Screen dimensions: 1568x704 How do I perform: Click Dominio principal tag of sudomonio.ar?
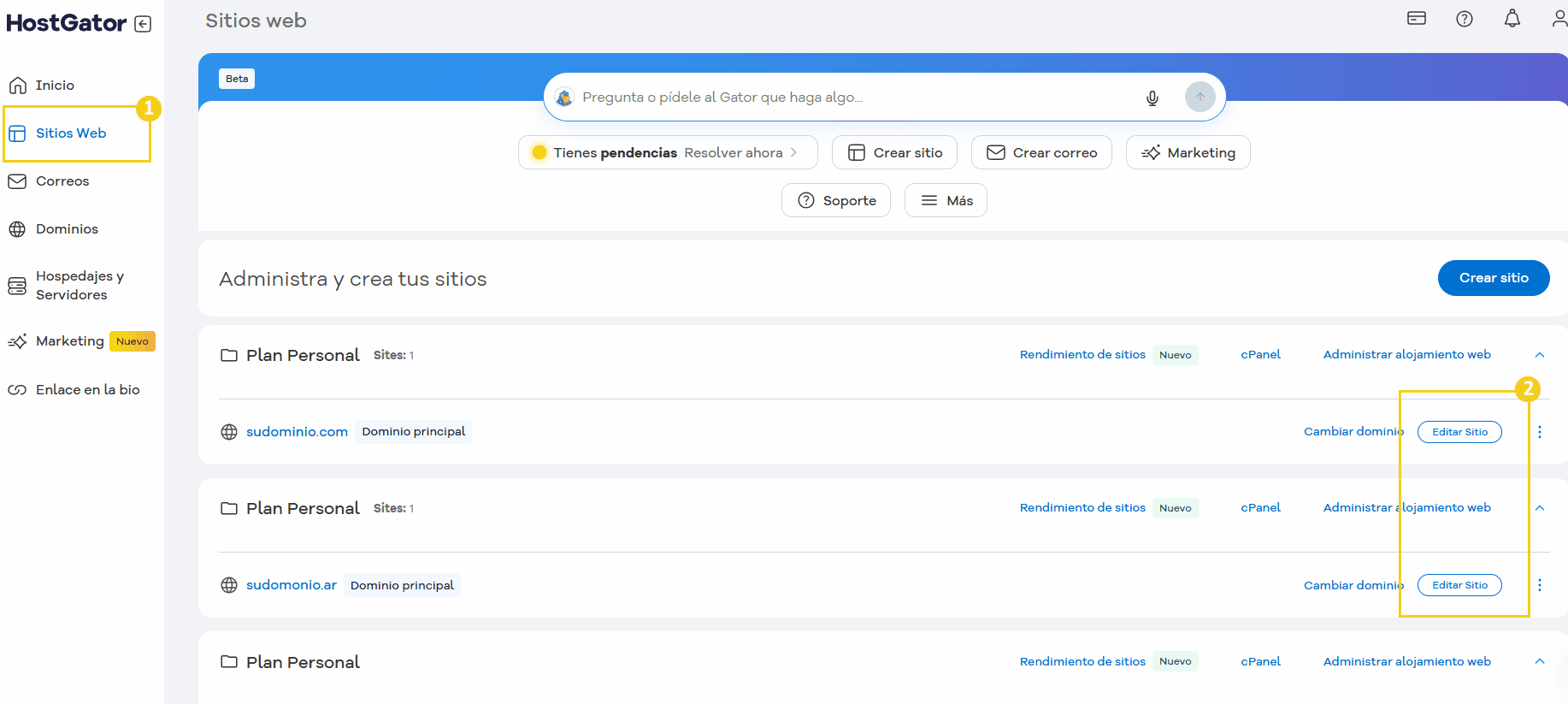[402, 585]
